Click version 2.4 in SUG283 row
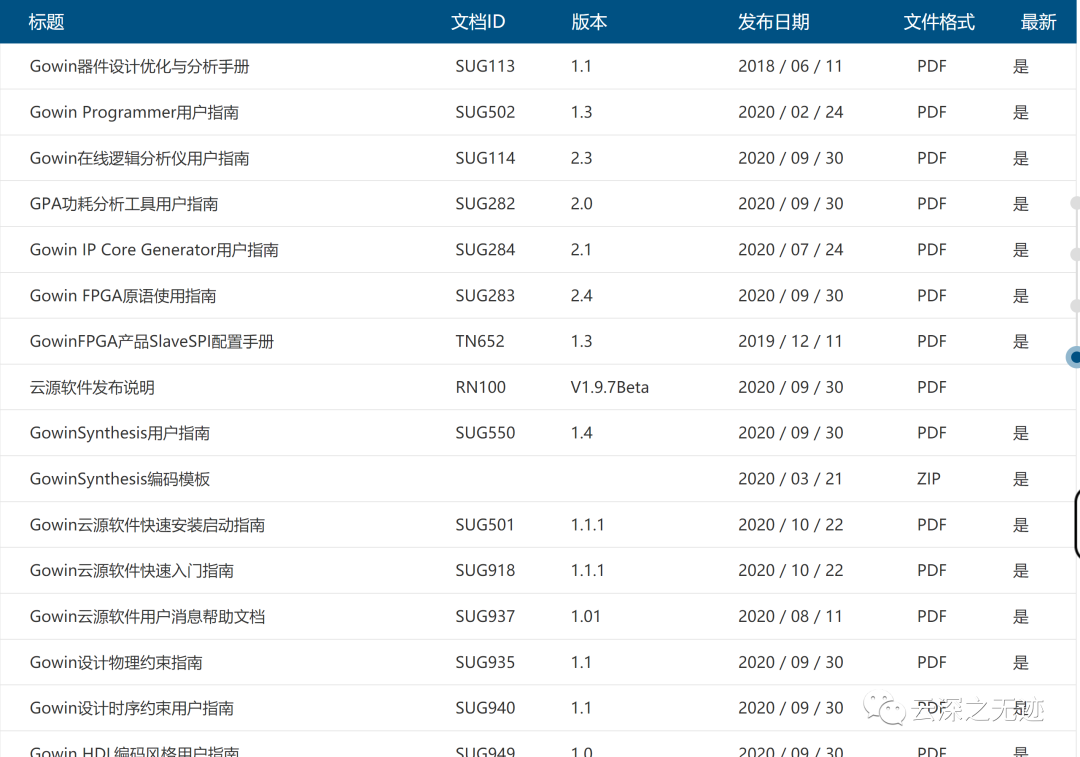The height and width of the screenshot is (757, 1080). pos(581,295)
